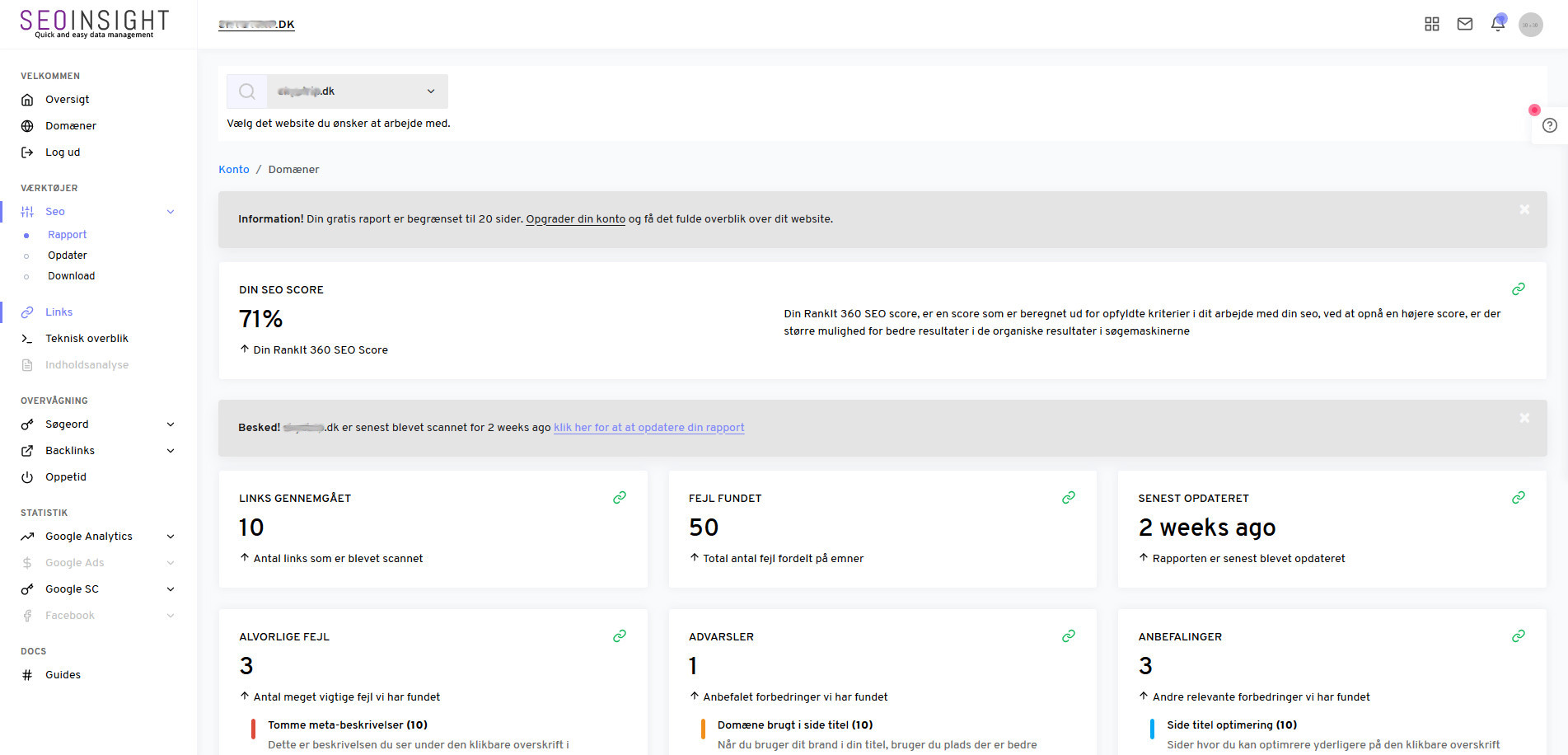Dismiss the Information banner with X
The image size is (1568, 755).
click(x=1524, y=209)
